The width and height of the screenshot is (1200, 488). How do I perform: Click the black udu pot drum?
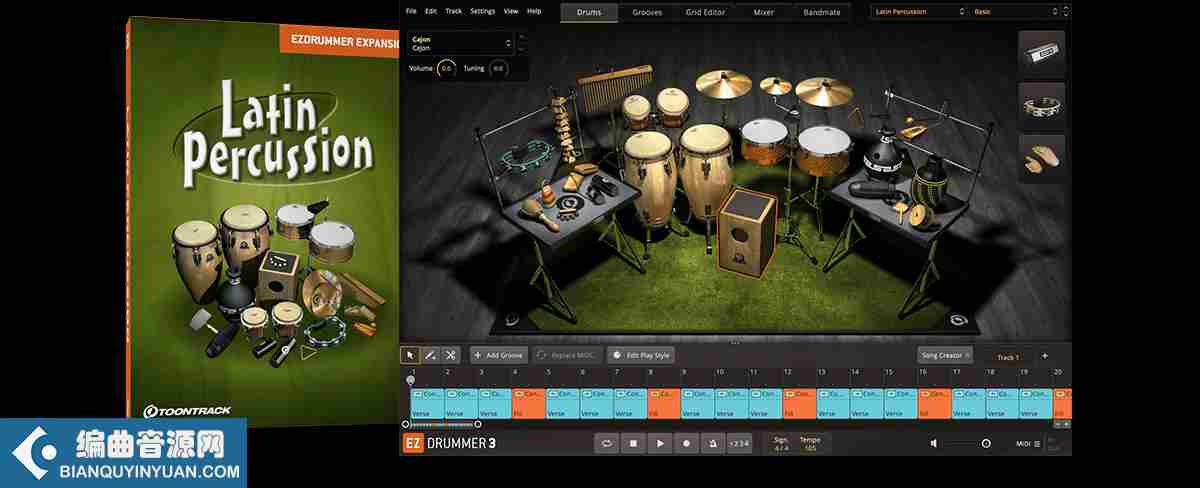coord(884,155)
